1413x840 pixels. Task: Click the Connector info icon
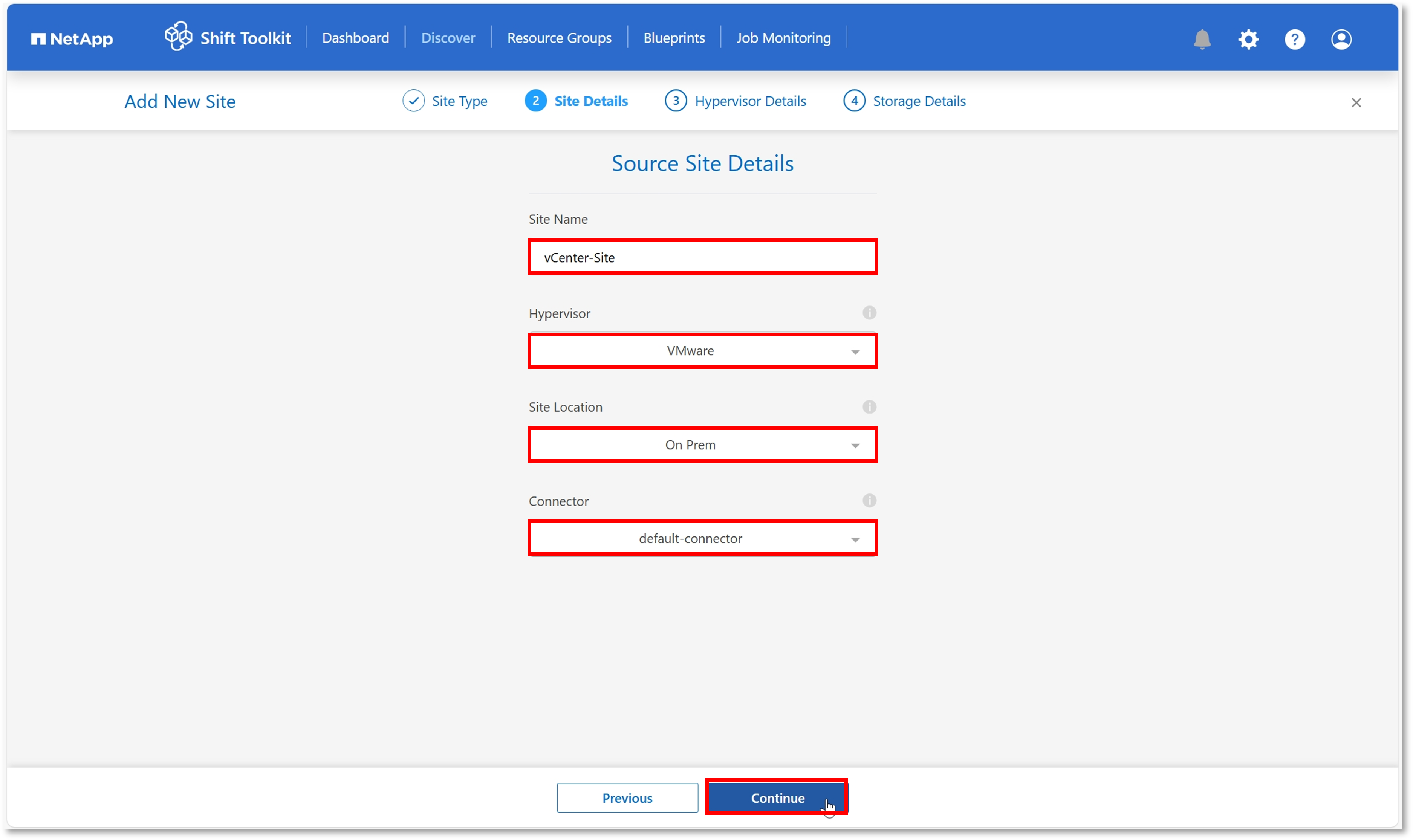(869, 500)
